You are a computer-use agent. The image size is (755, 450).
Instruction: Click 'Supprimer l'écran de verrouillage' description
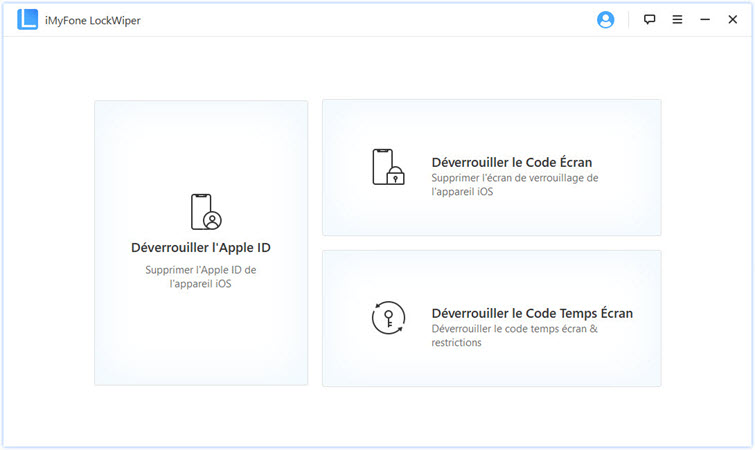pos(515,185)
